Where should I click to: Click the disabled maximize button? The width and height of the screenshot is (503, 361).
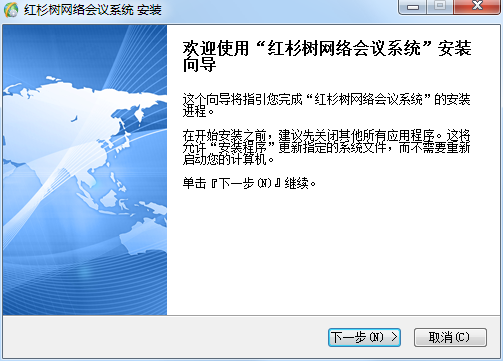click(440, 7)
